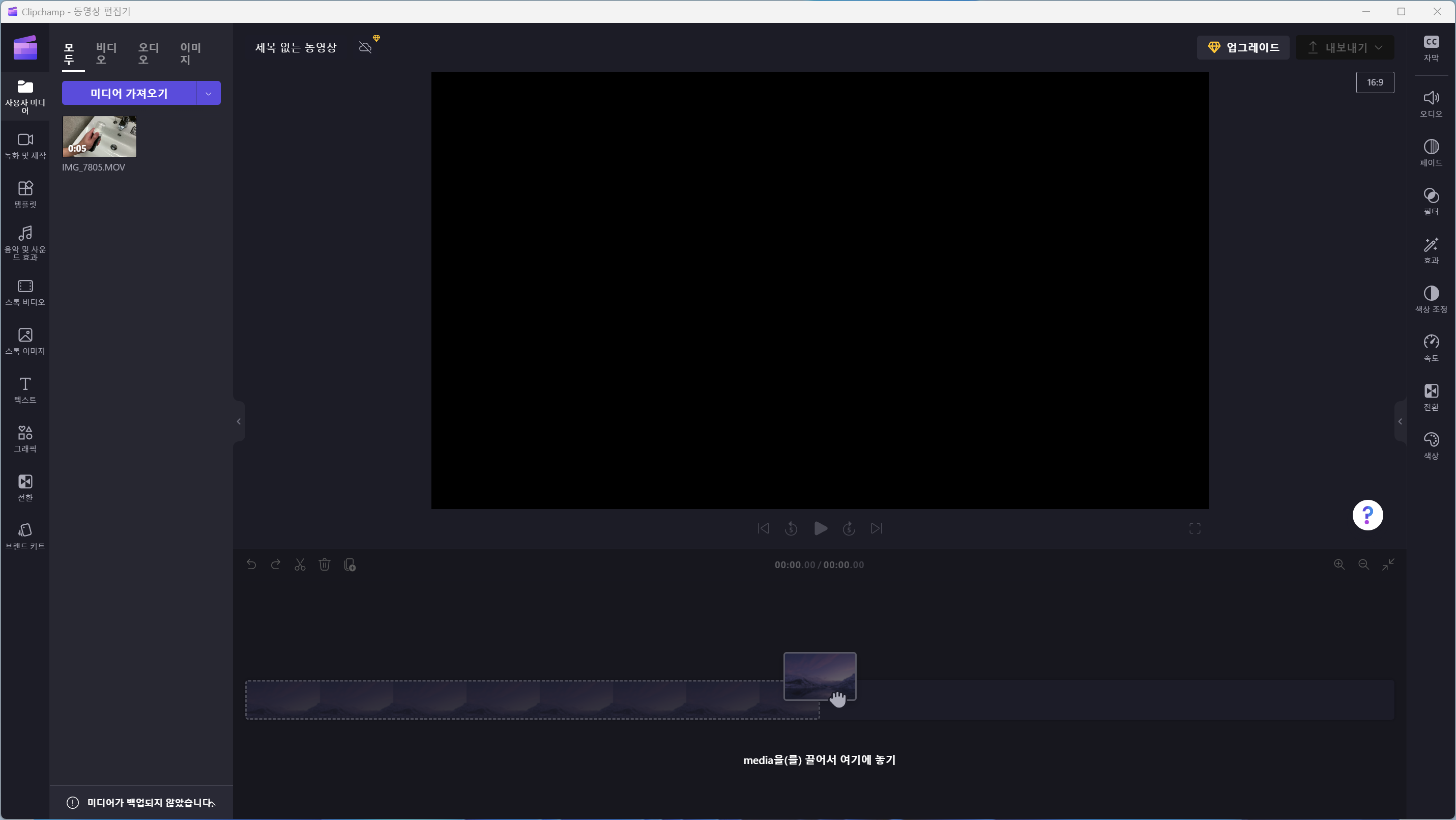This screenshot has height=820, width=1456.
Task: Open the Captions (자막) CC panel
Action: pyautogui.click(x=1431, y=47)
